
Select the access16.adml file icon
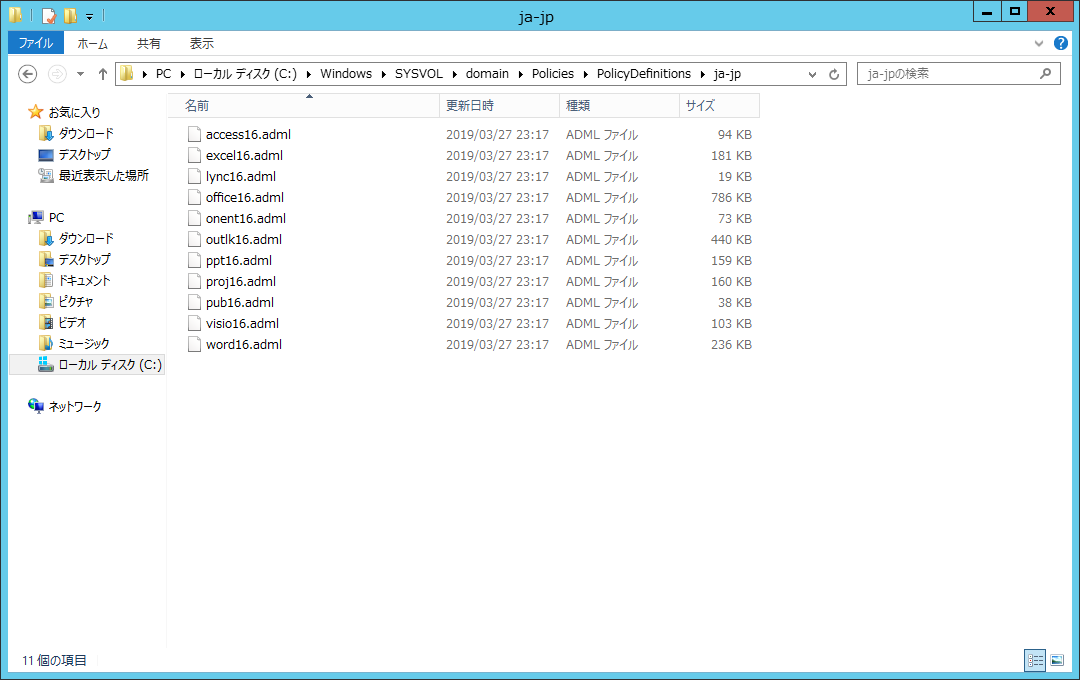coord(194,134)
